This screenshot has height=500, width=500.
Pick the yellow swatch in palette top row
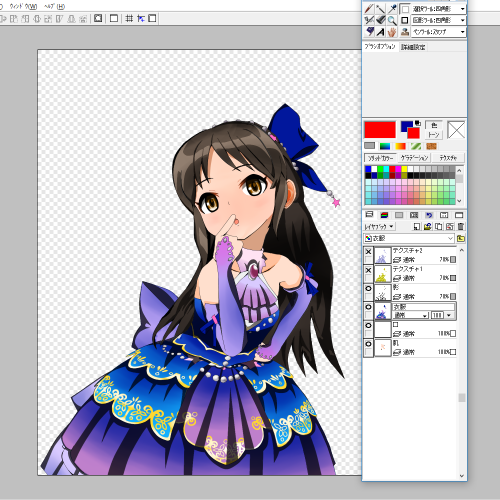[404, 169]
